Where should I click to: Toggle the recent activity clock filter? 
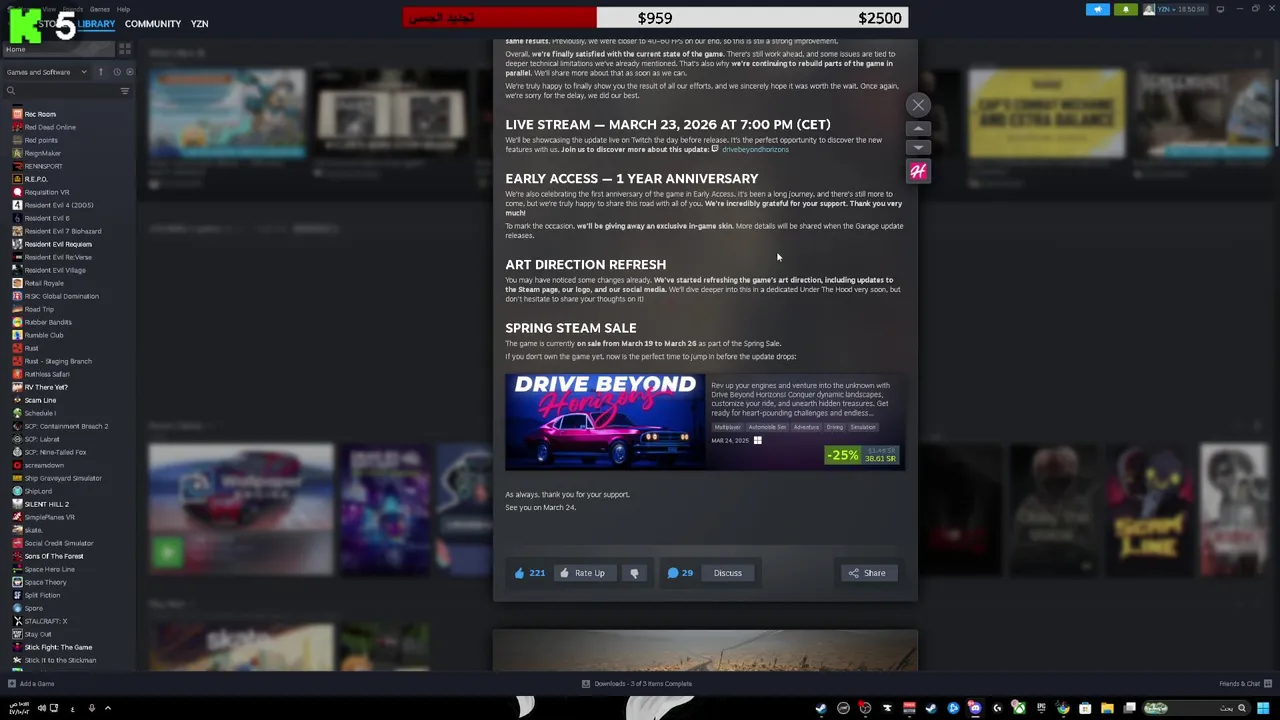[x=116, y=72]
